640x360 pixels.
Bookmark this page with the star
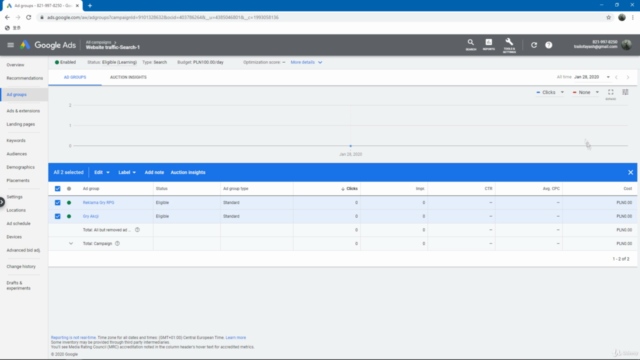[x=609, y=18]
